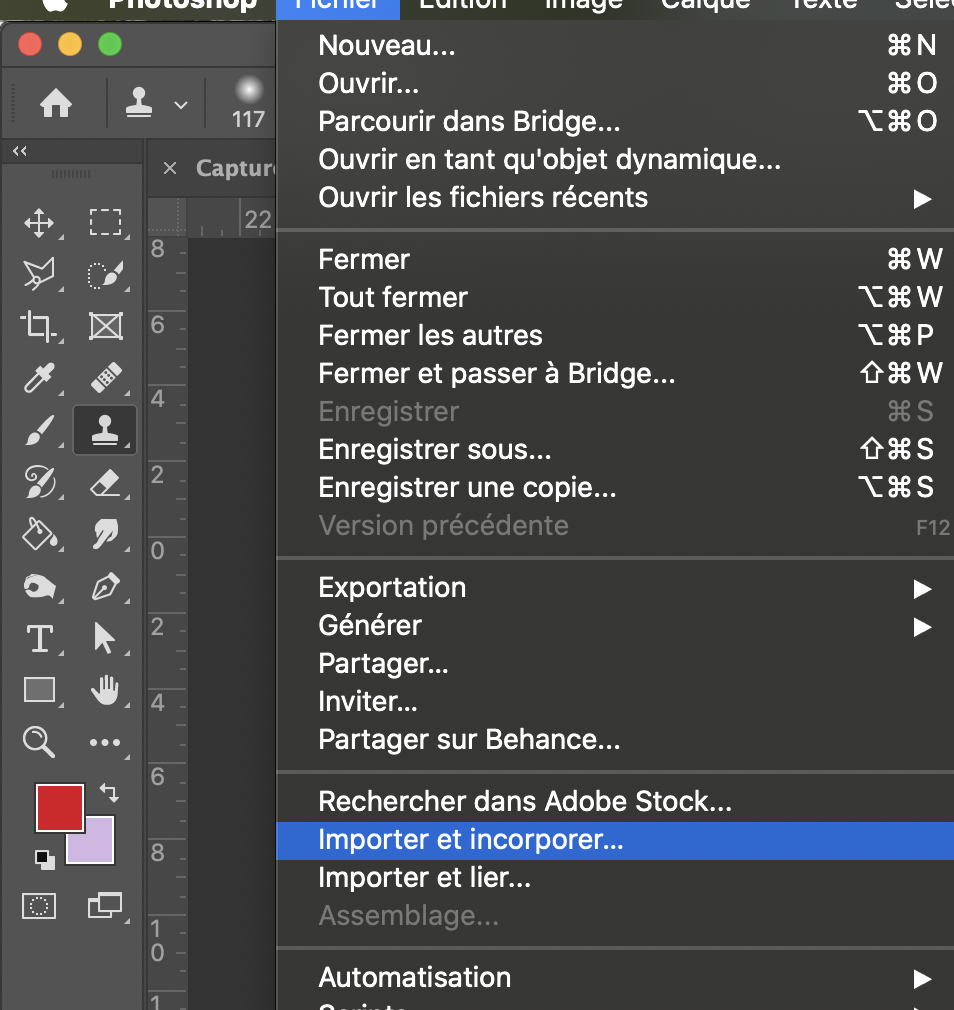Select the Smudge tool

pyautogui.click(x=106, y=534)
